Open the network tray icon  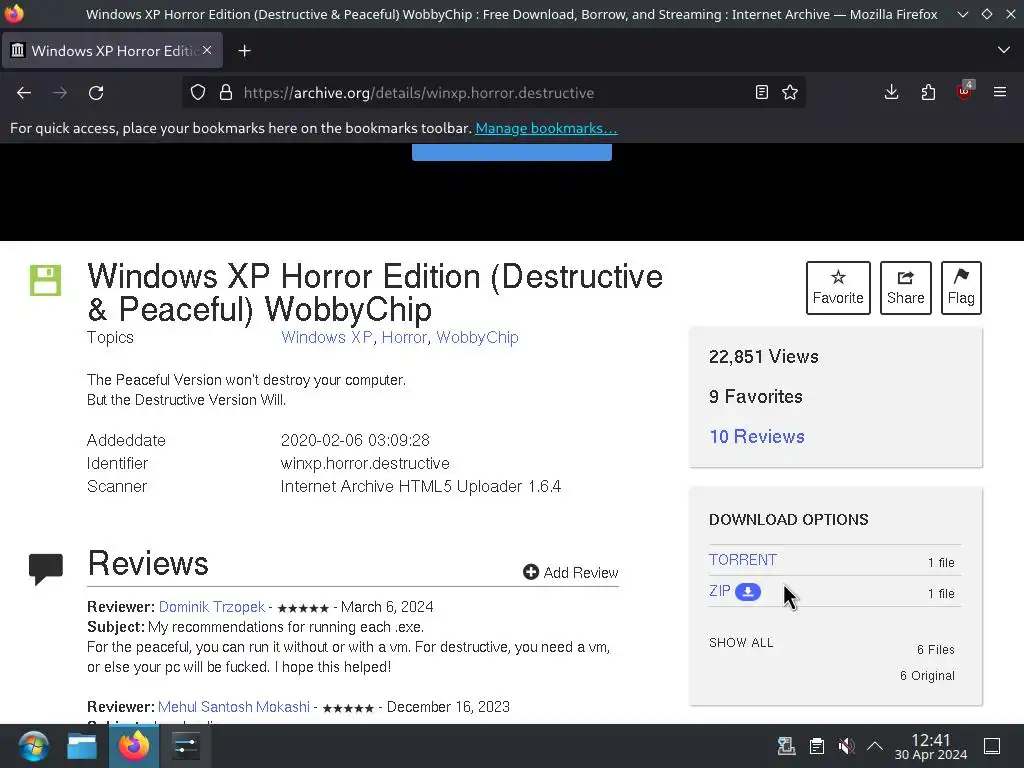pyautogui.click(x=786, y=746)
